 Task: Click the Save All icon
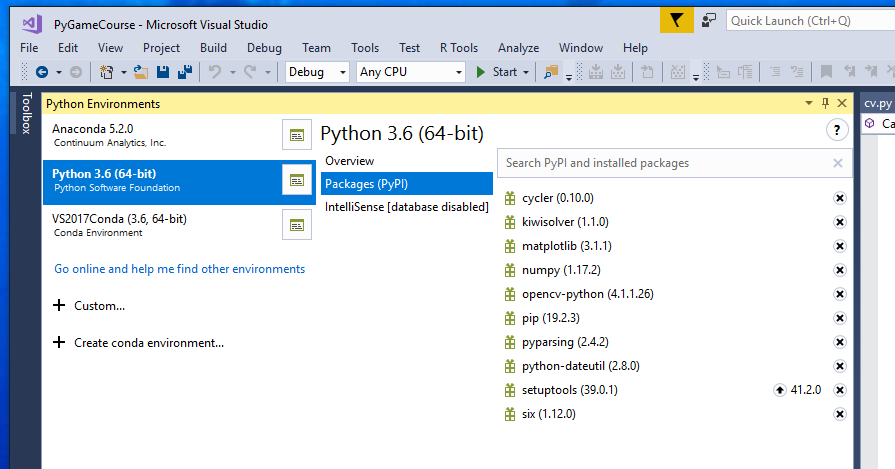point(185,72)
